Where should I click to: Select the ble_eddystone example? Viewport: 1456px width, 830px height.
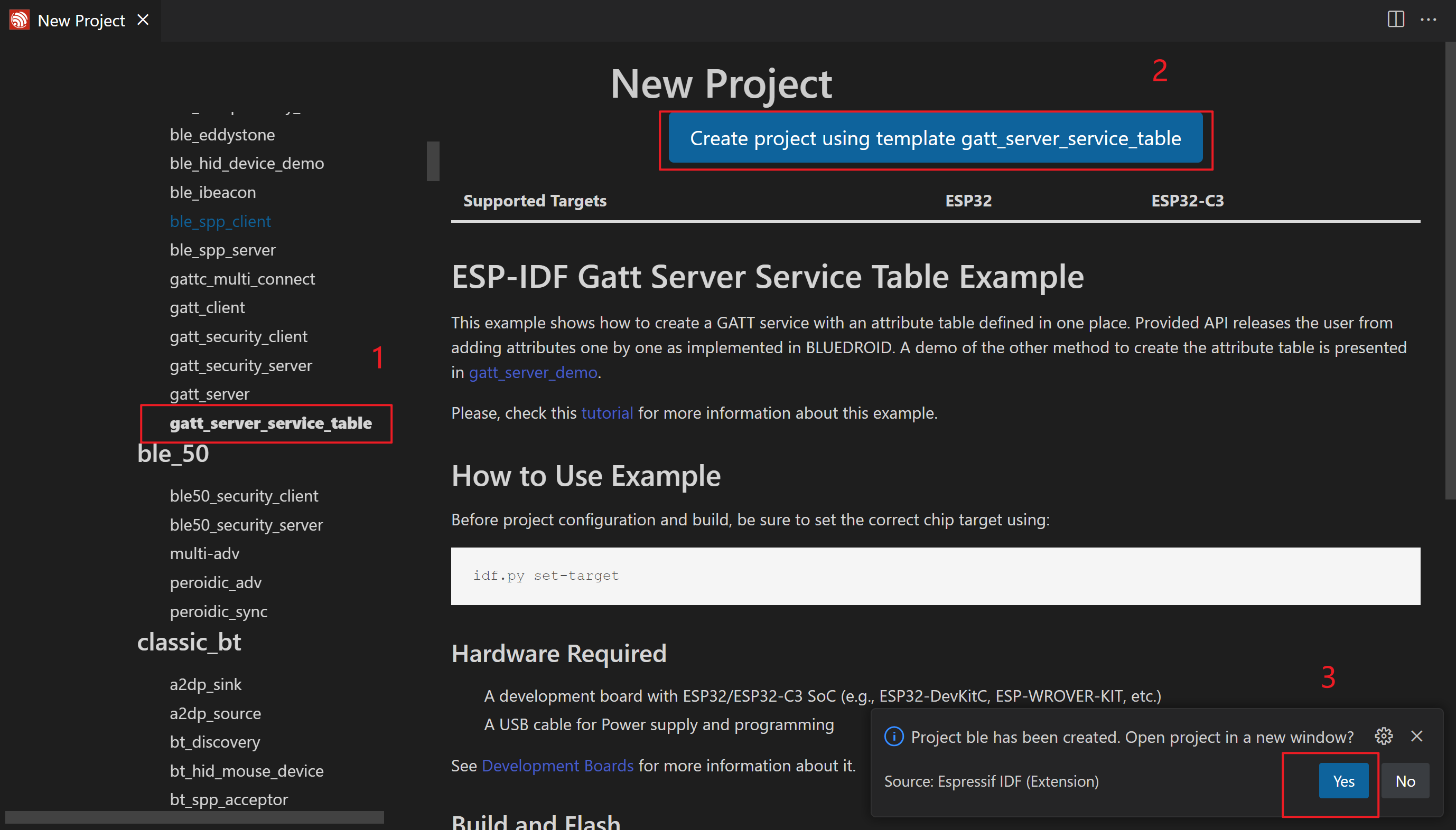[x=222, y=135]
